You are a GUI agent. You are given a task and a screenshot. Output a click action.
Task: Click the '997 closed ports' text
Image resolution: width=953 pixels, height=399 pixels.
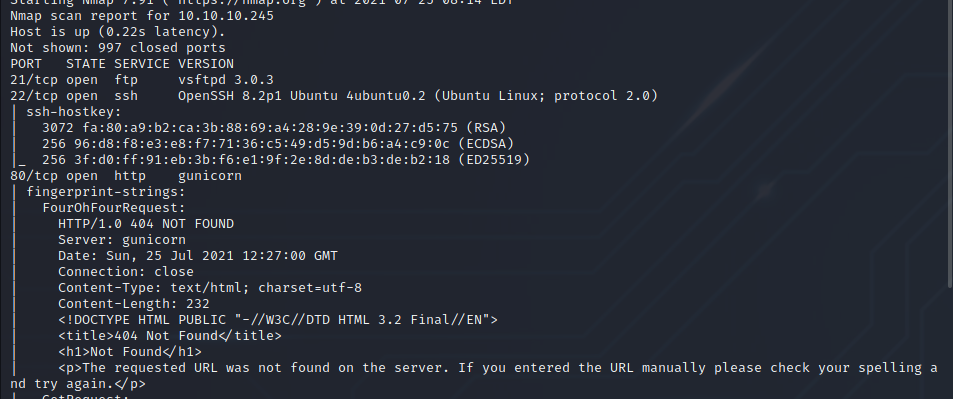pyautogui.click(x=162, y=47)
